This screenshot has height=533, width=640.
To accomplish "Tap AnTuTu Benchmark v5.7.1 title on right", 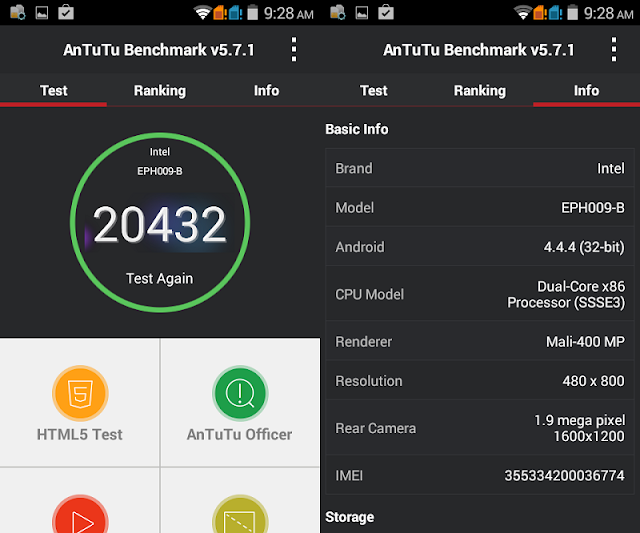I will point(479,50).
